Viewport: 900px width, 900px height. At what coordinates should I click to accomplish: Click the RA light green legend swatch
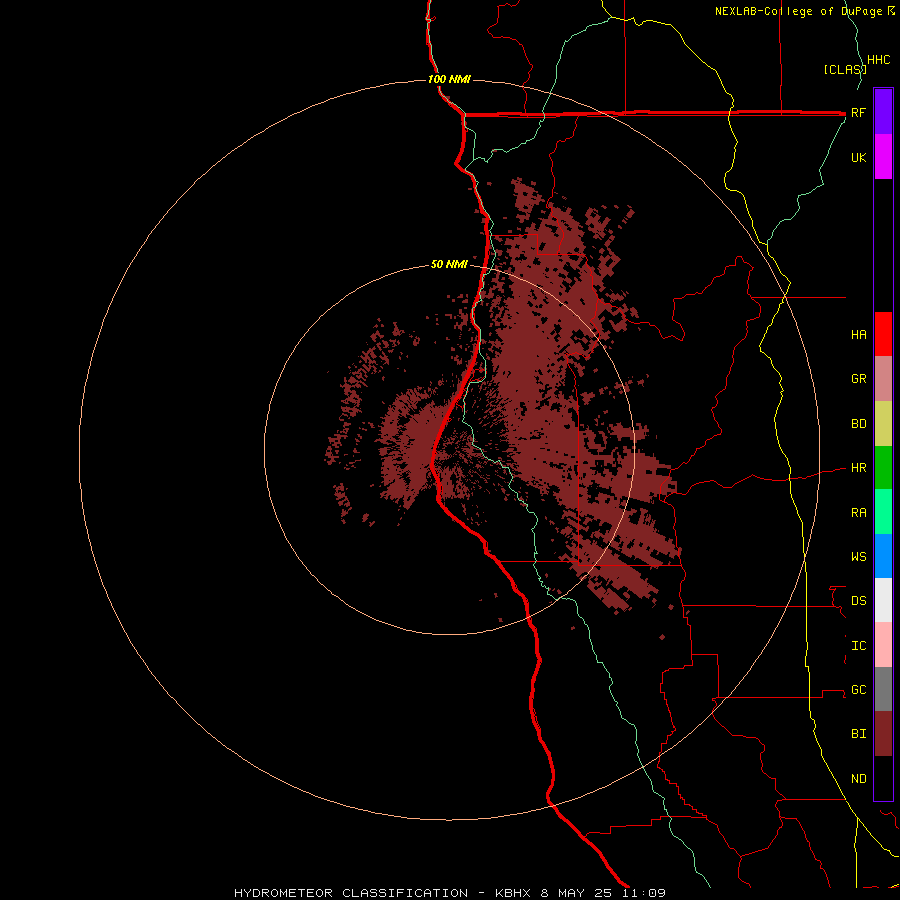click(x=883, y=512)
